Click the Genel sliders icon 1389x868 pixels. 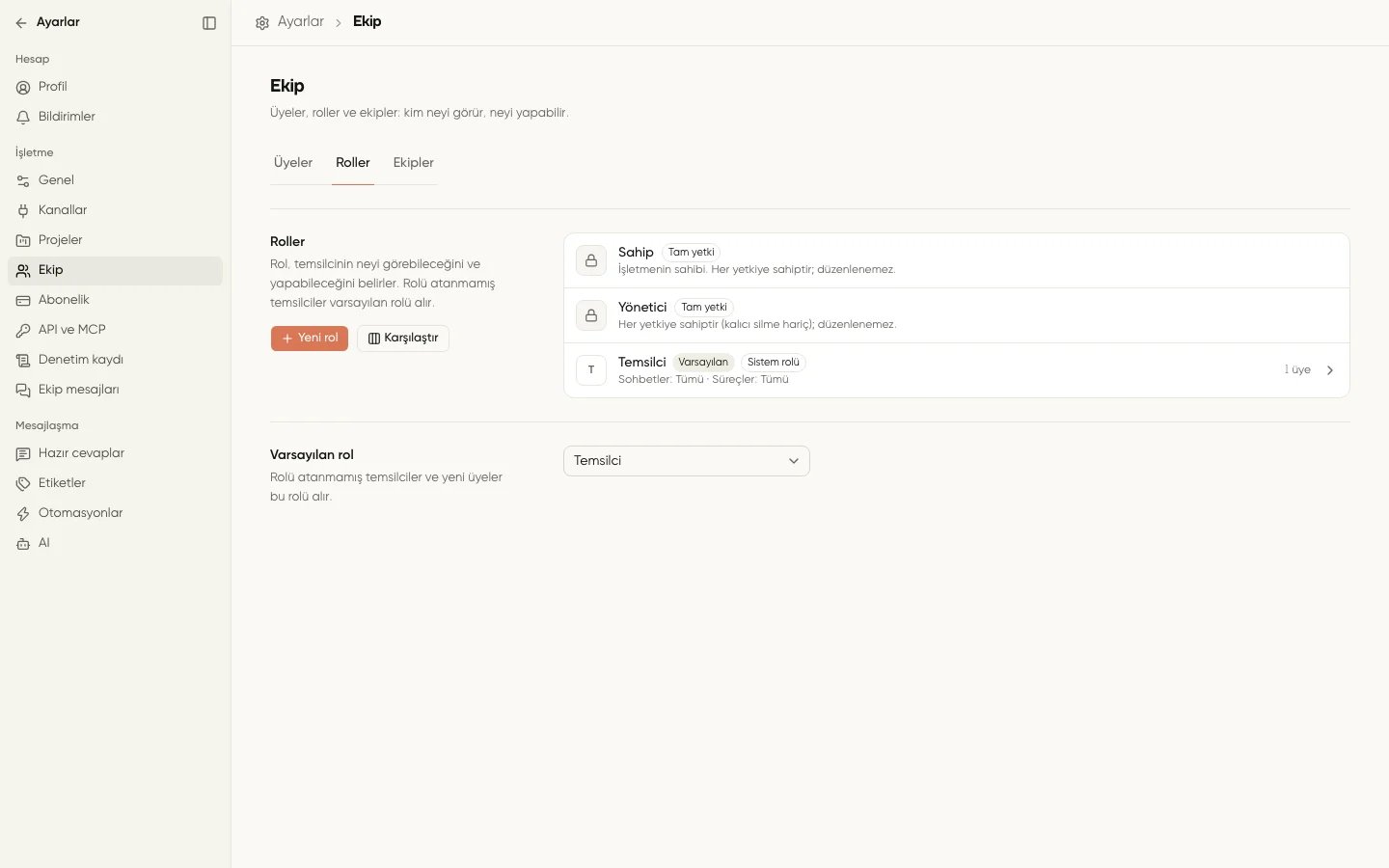(x=23, y=181)
